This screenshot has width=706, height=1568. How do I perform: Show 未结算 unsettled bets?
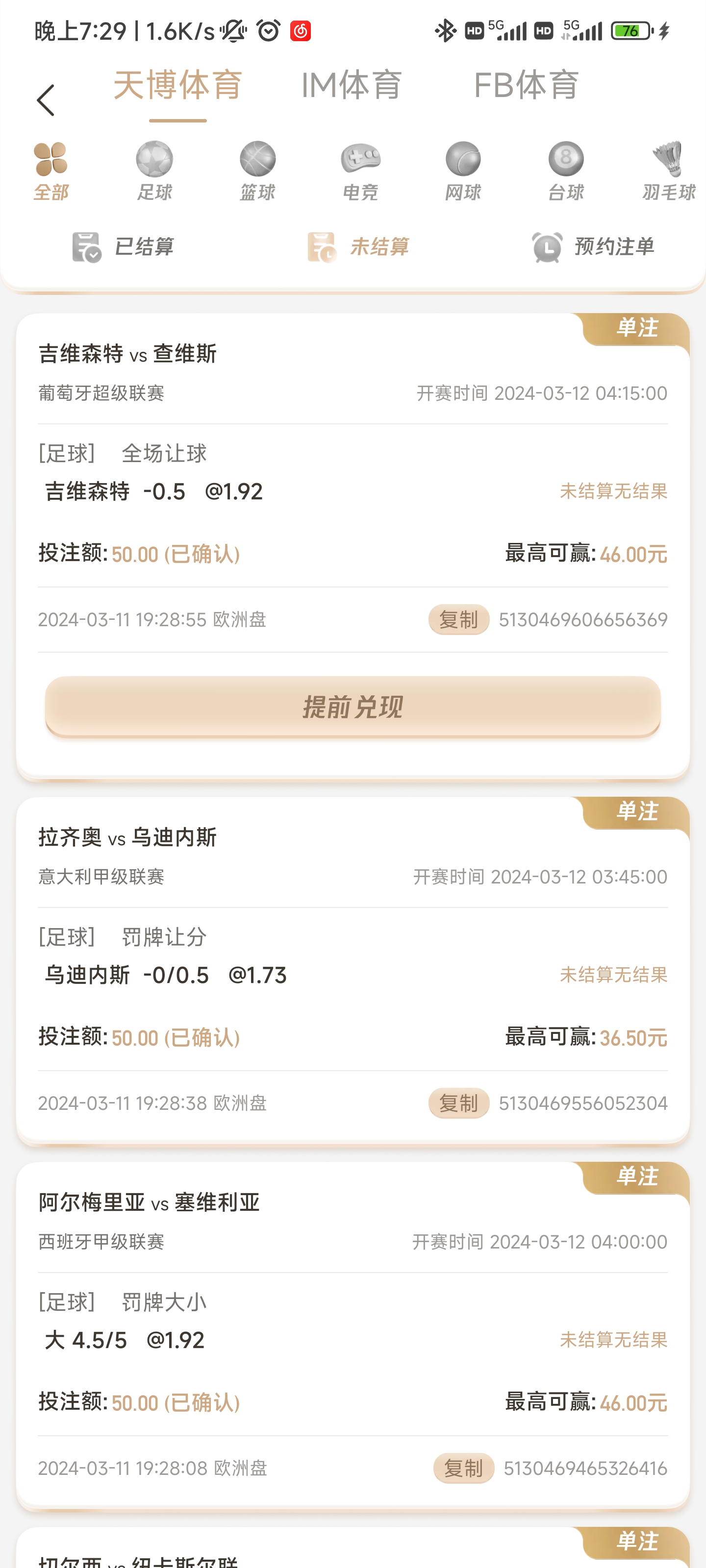coord(358,247)
